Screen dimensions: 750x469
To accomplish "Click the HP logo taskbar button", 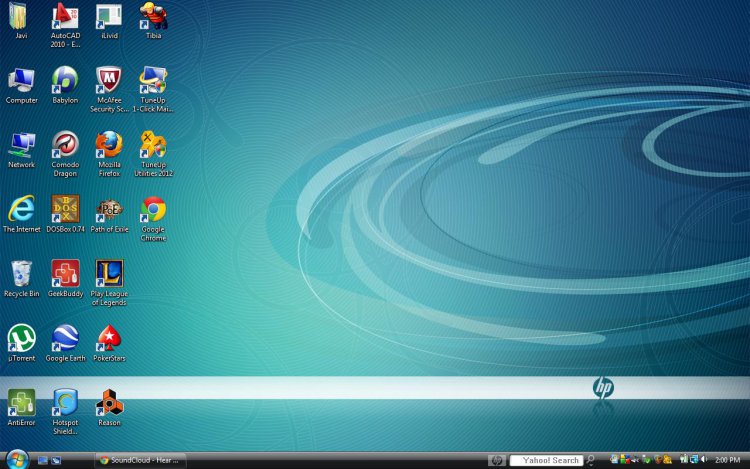I will (496, 460).
